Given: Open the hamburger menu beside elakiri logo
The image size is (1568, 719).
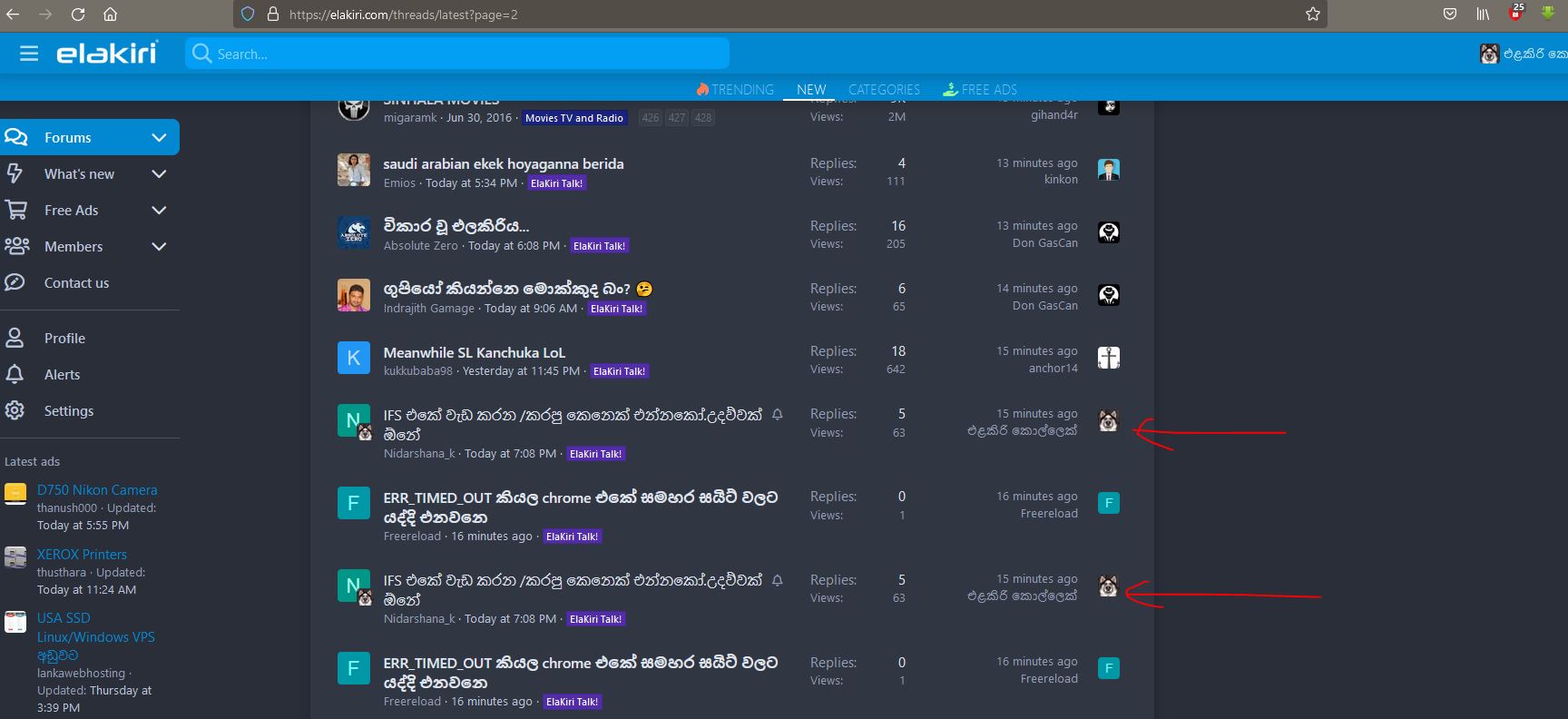Looking at the screenshot, I should pyautogui.click(x=29, y=54).
